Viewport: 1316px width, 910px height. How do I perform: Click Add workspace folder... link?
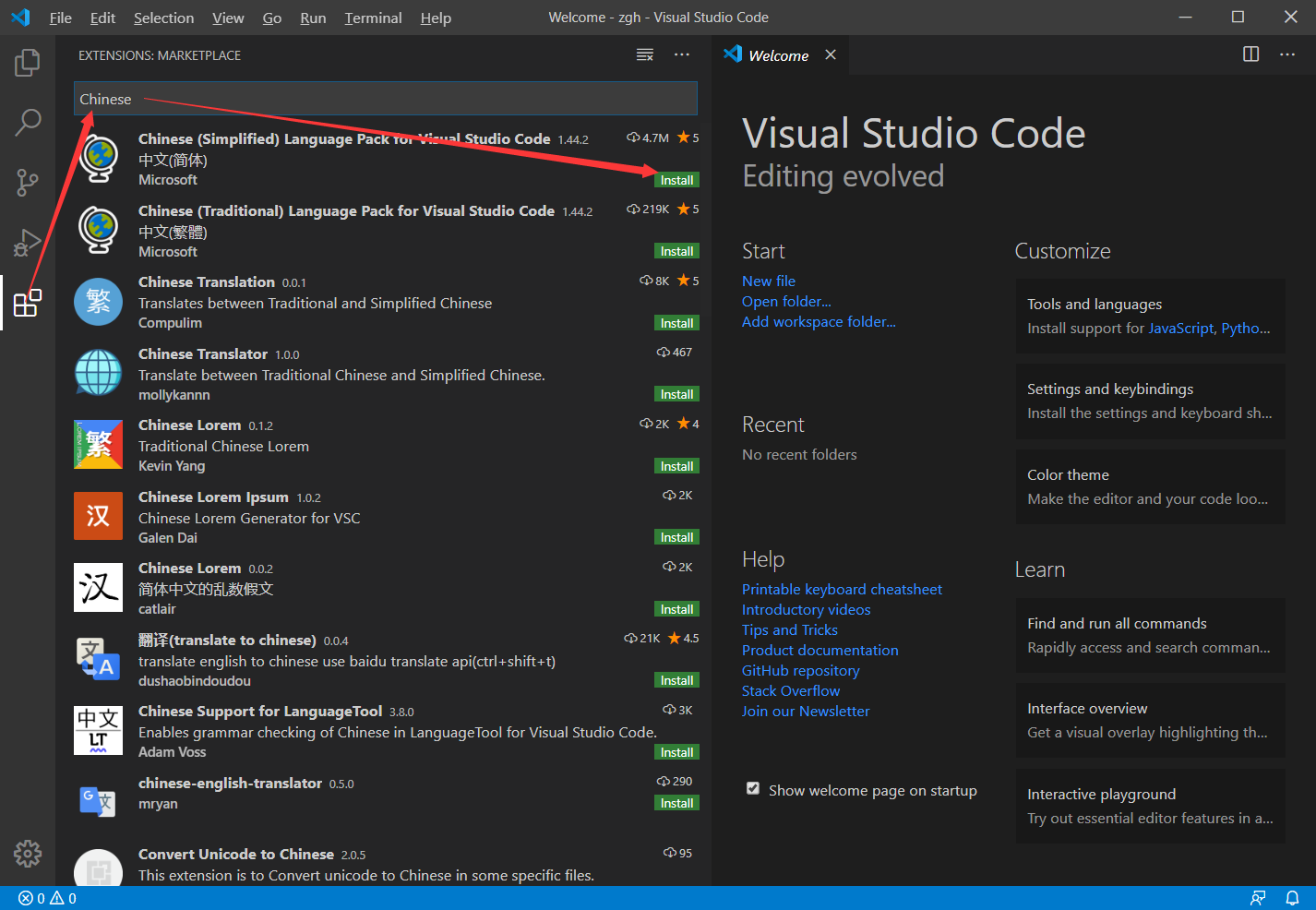coord(819,321)
